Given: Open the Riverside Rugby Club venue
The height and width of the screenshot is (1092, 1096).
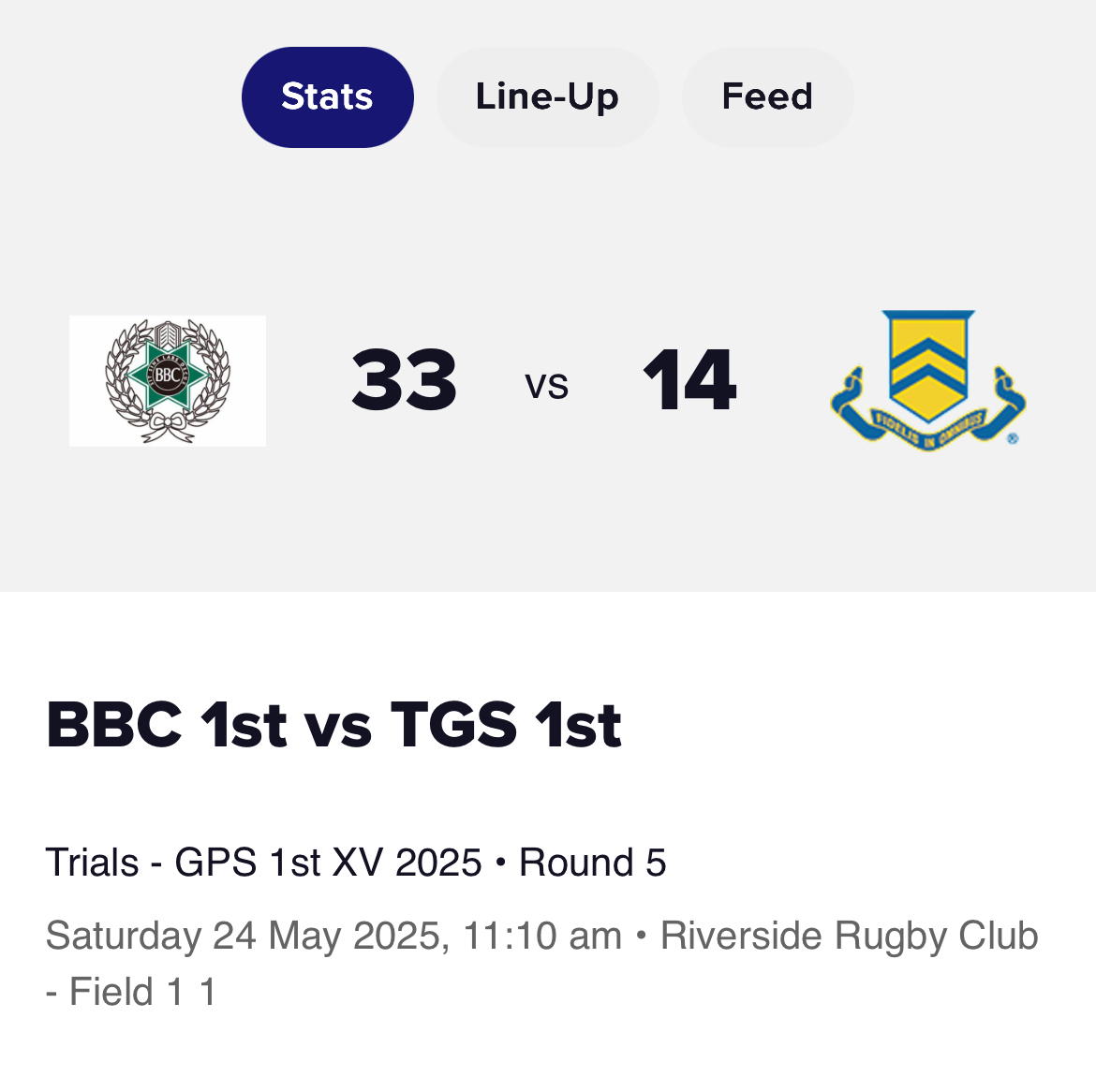Looking at the screenshot, I should (850, 936).
